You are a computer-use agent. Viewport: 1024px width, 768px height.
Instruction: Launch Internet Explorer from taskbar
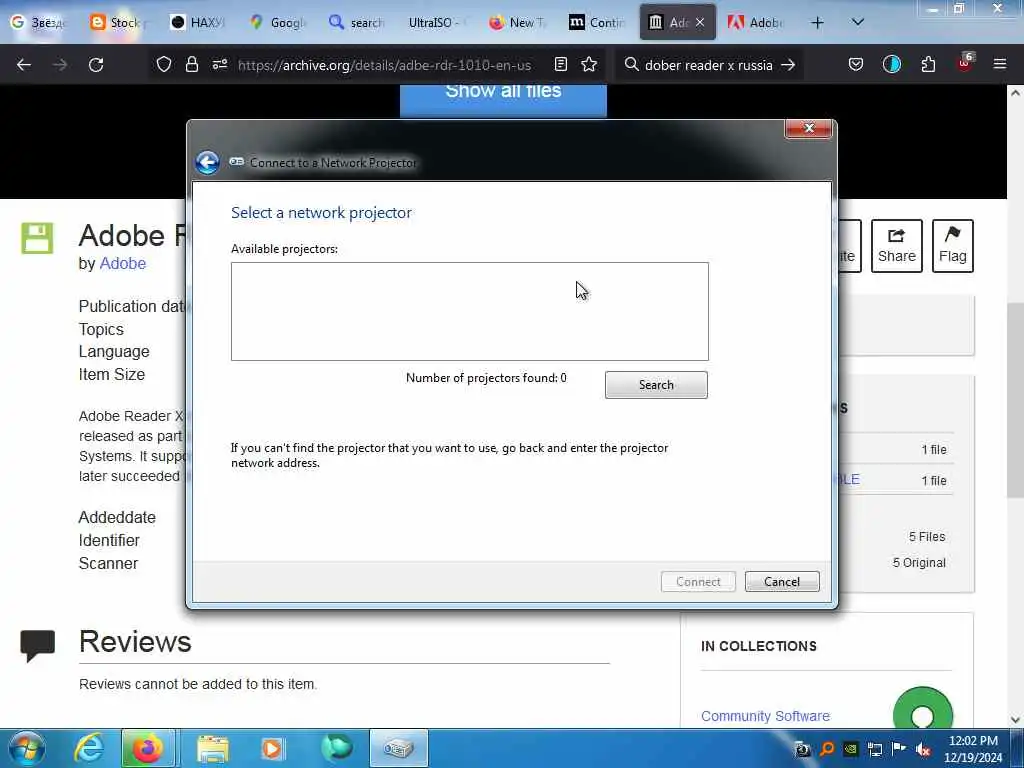(x=89, y=748)
